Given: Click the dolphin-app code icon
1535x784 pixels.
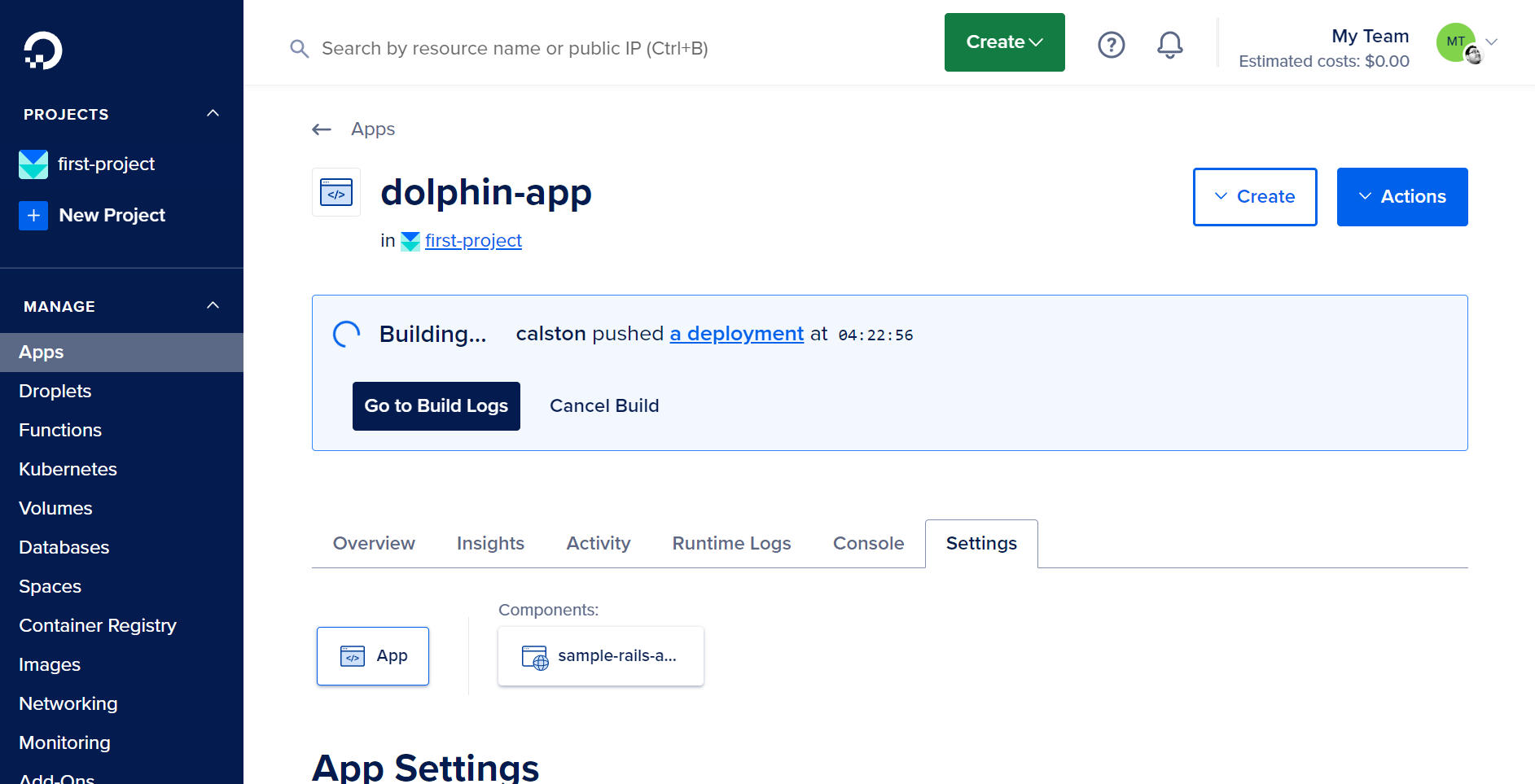Looking at the screenshot, I should [x=336, y=192].
